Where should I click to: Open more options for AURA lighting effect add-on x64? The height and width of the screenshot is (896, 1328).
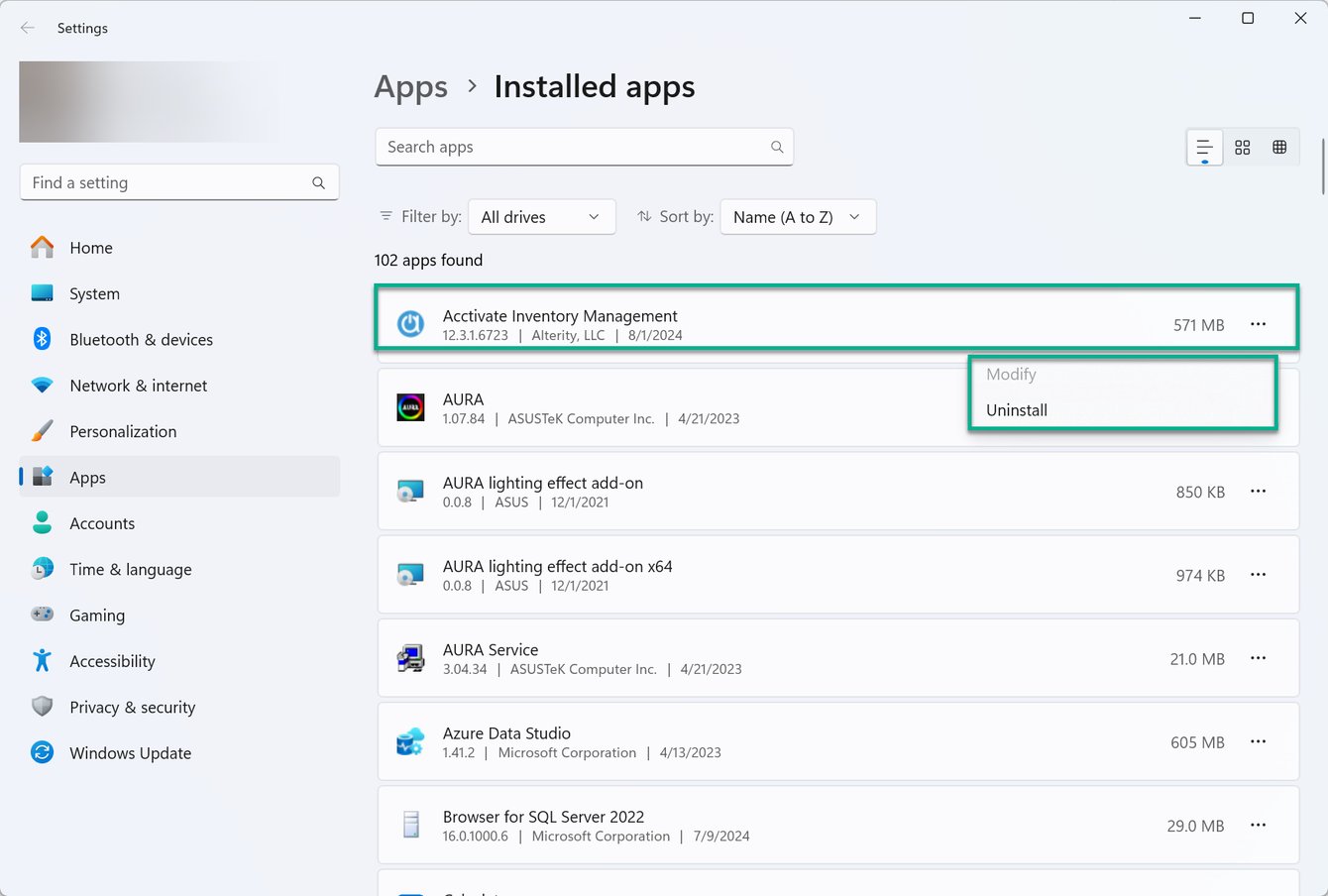1258,575
